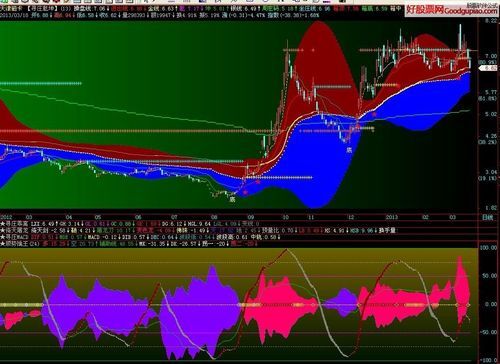Viewport: 500px width, 364px height.
Task: Click the 100.00 oscillator axis label
Action: [488, 248]
